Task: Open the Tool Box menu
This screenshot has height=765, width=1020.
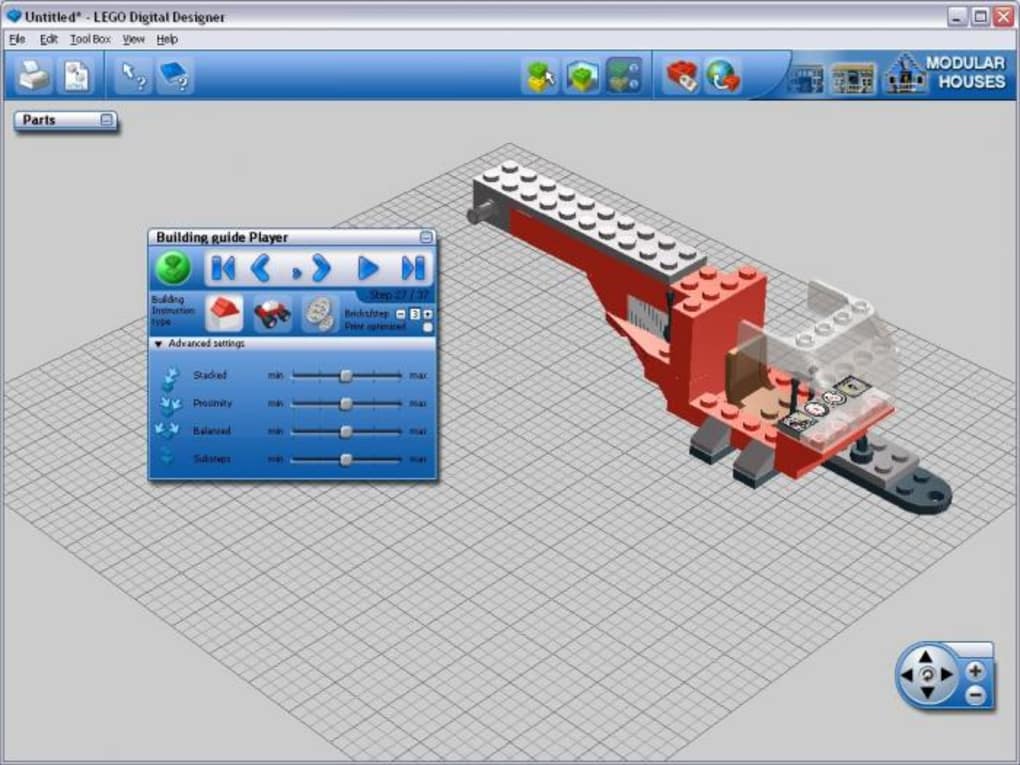Action: [90, 39]
